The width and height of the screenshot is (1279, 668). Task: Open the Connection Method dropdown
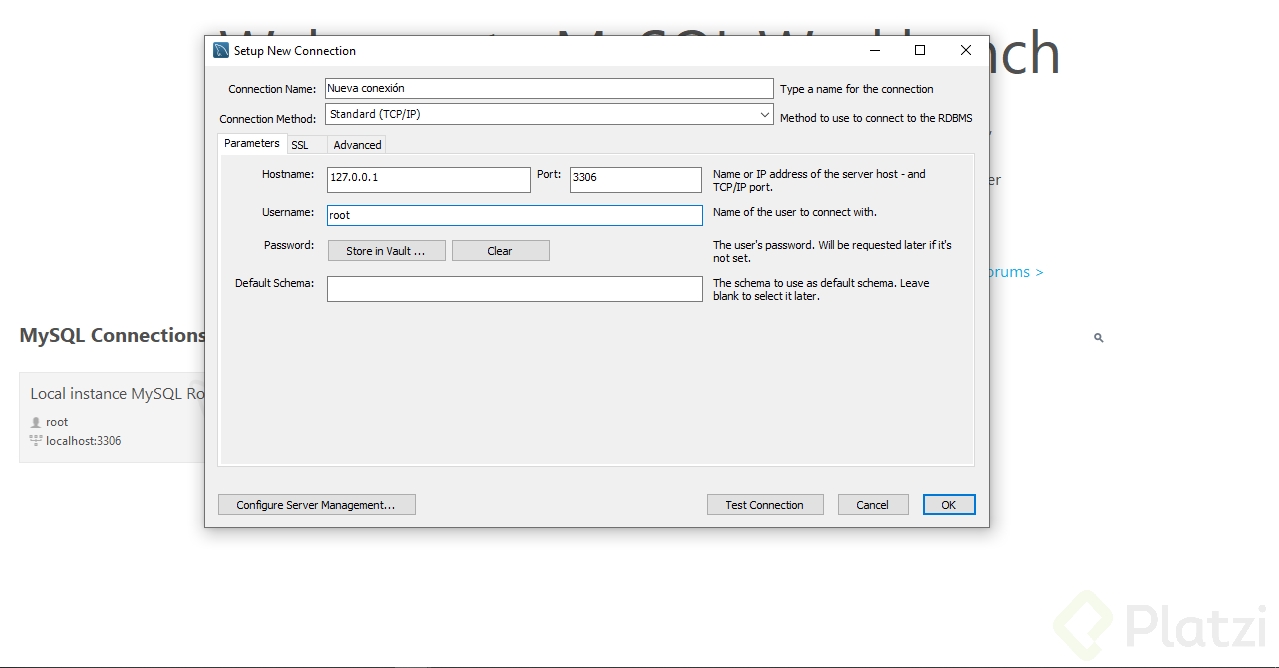[x=549, y=115]
